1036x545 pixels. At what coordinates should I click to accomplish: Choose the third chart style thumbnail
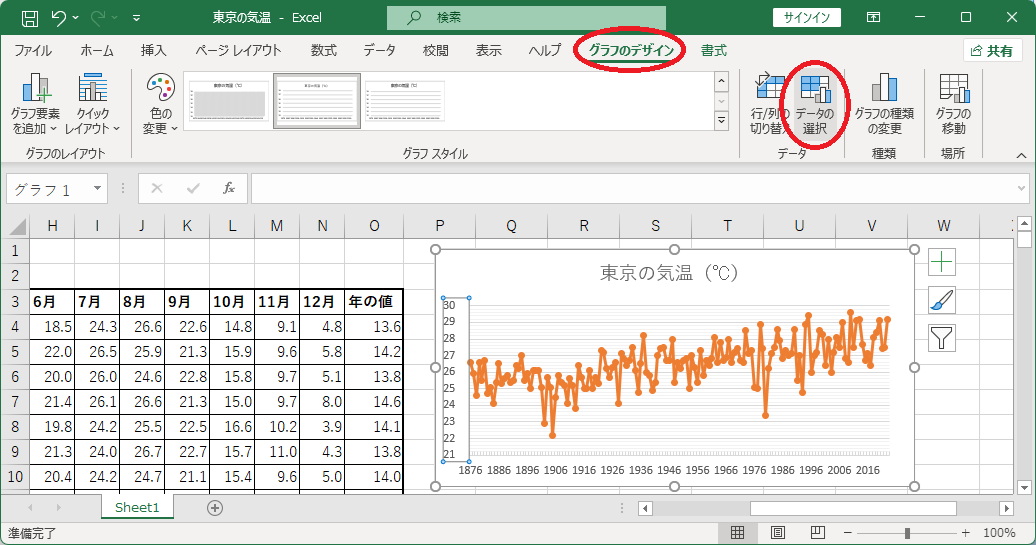pos(404,101)
